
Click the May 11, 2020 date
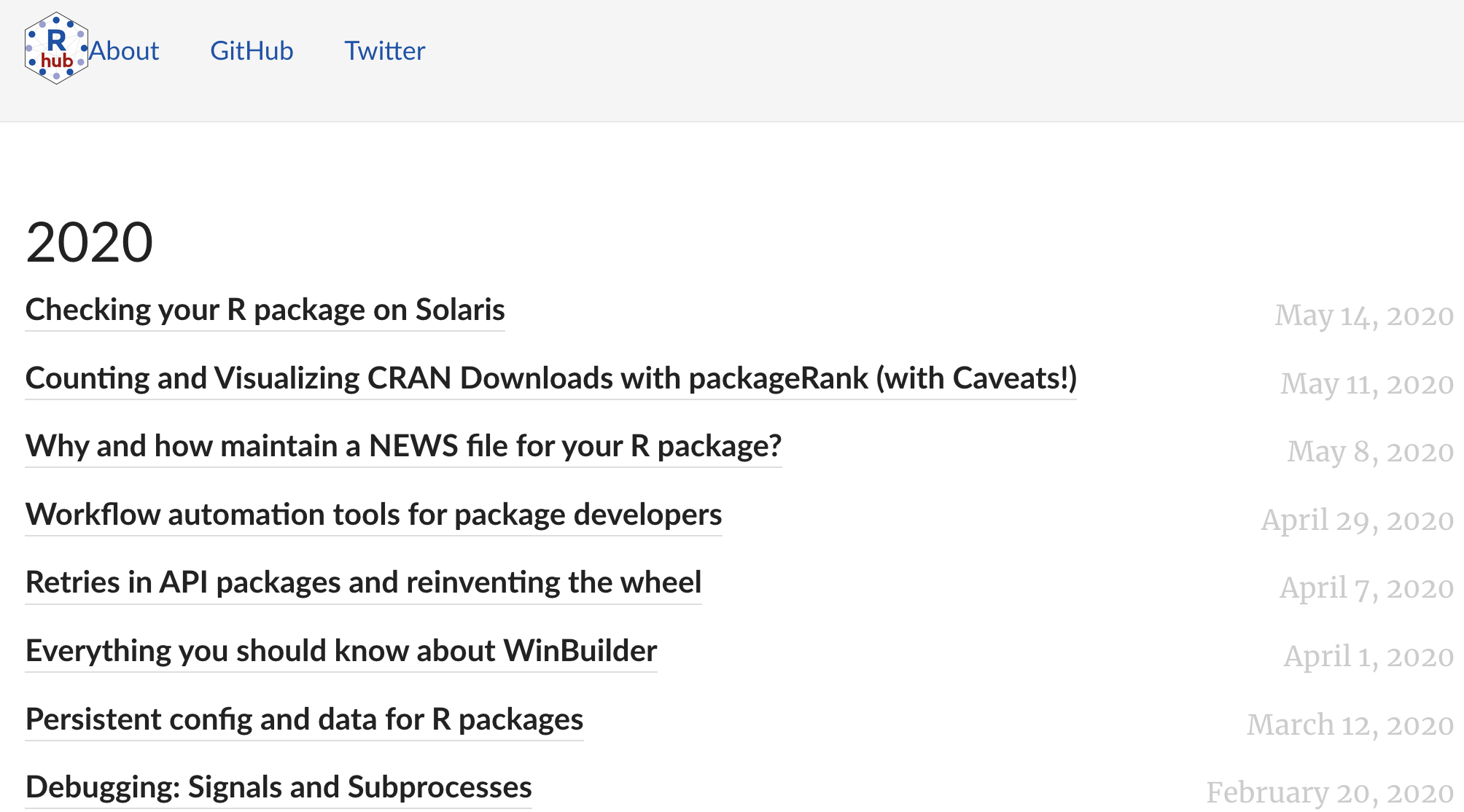click(x=1366, y=384)
